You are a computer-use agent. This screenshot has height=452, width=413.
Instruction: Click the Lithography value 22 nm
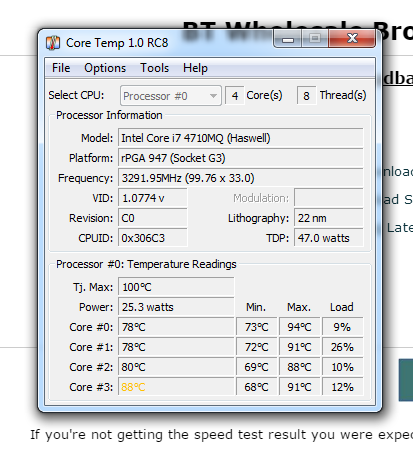tap(329, 218)
